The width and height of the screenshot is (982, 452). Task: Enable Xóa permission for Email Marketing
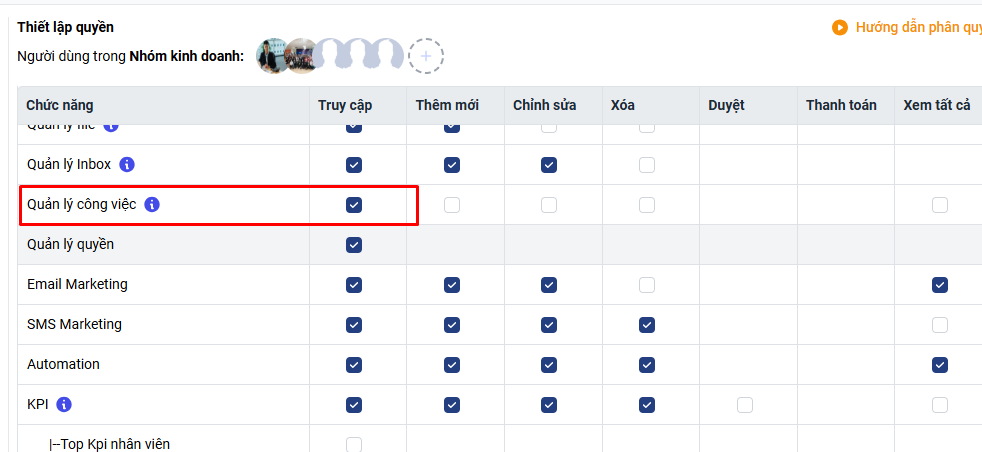click(647, 285)
